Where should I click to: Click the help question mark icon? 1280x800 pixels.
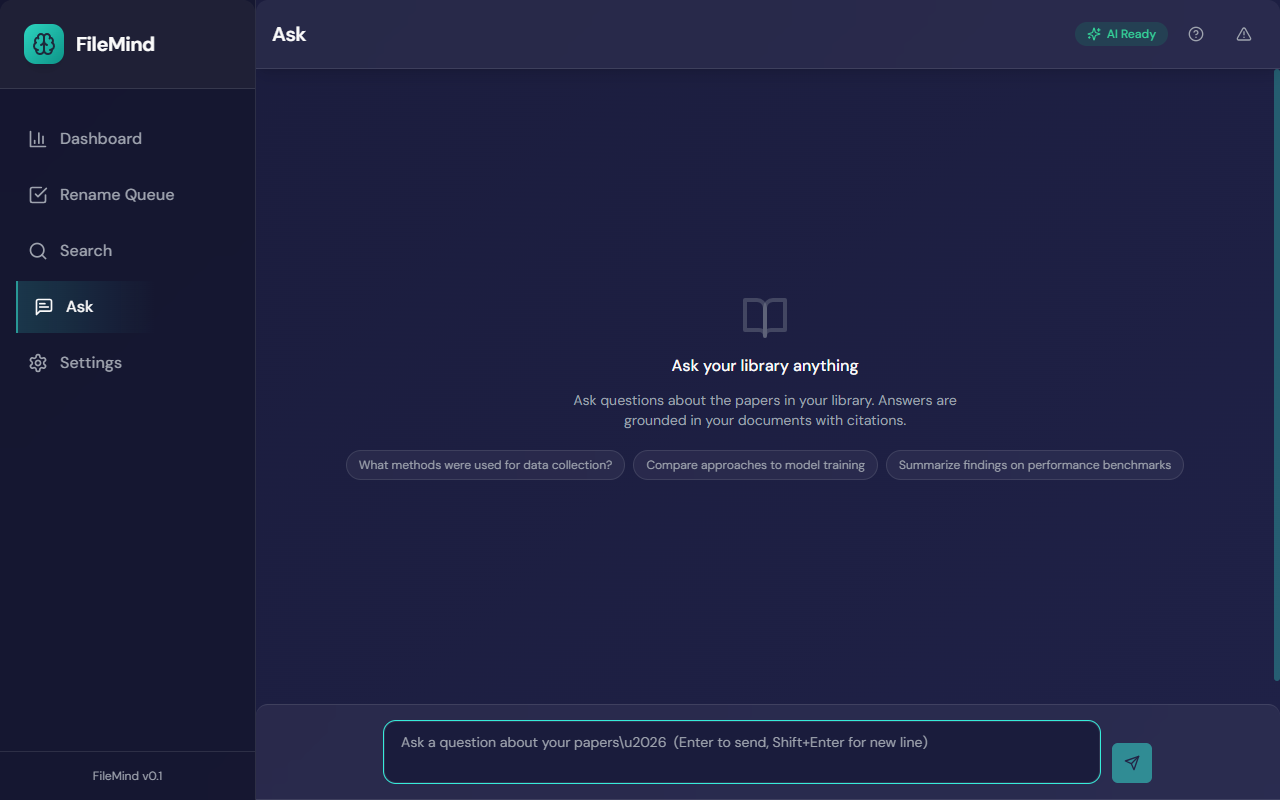click(1195, 33)
